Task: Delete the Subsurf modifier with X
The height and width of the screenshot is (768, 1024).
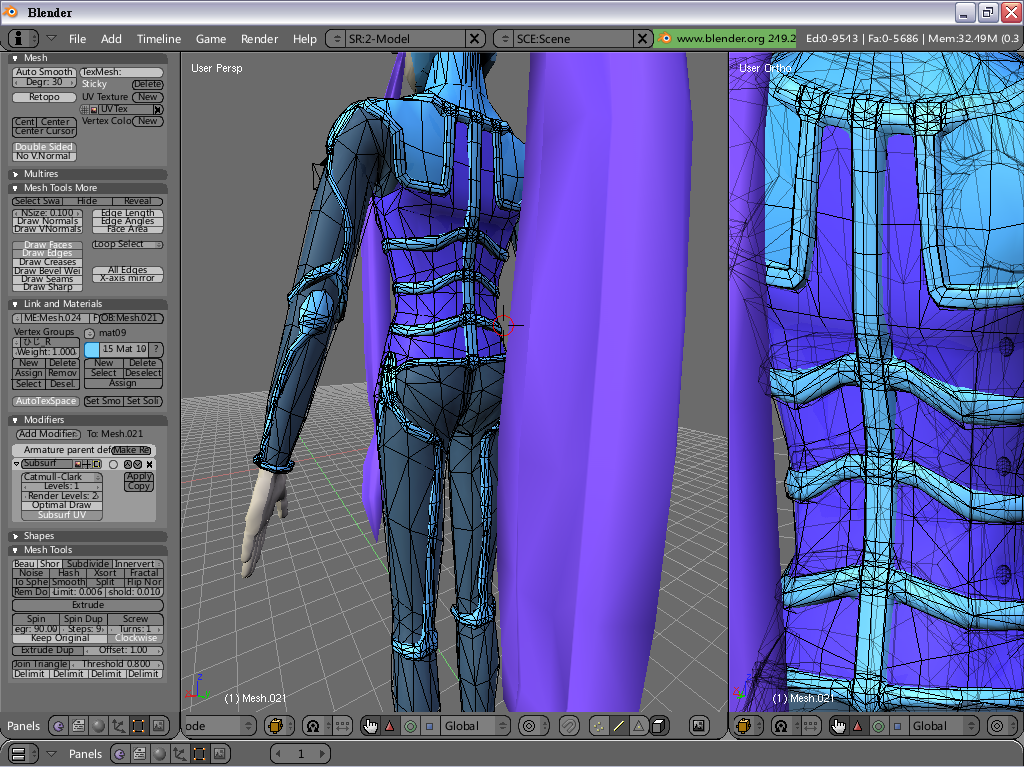Action: click(150, 464)
